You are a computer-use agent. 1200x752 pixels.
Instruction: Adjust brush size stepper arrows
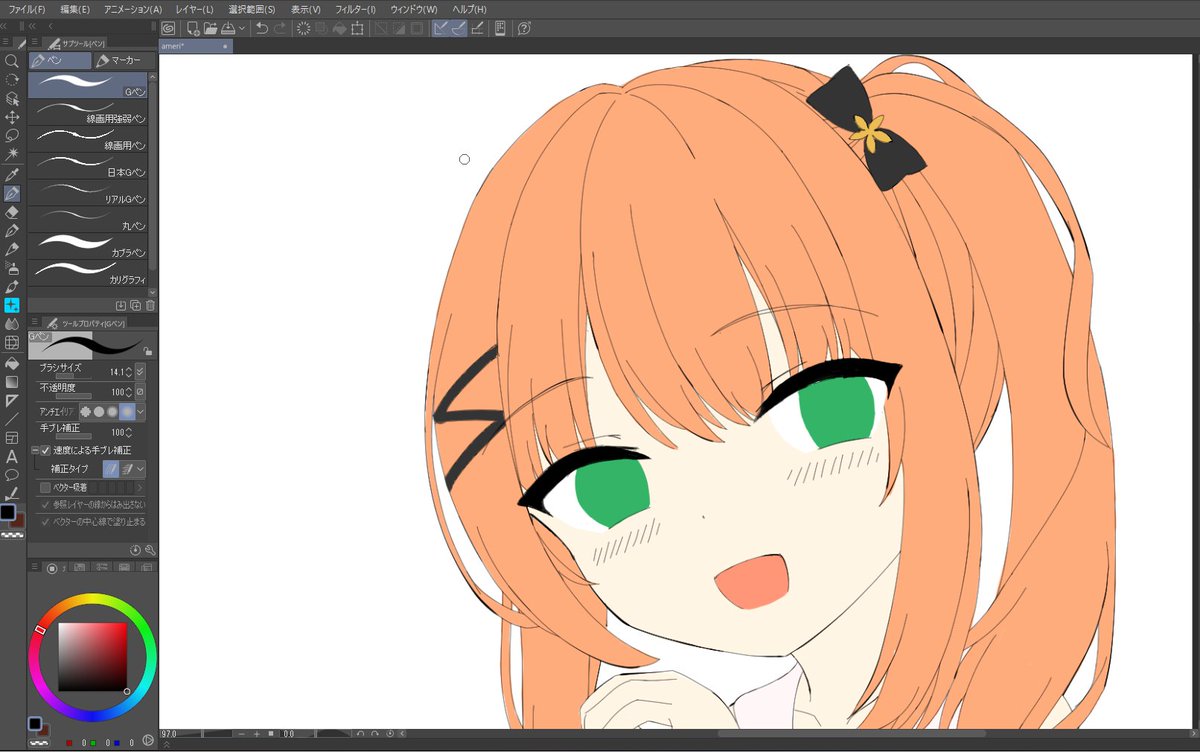click(128, 372)
